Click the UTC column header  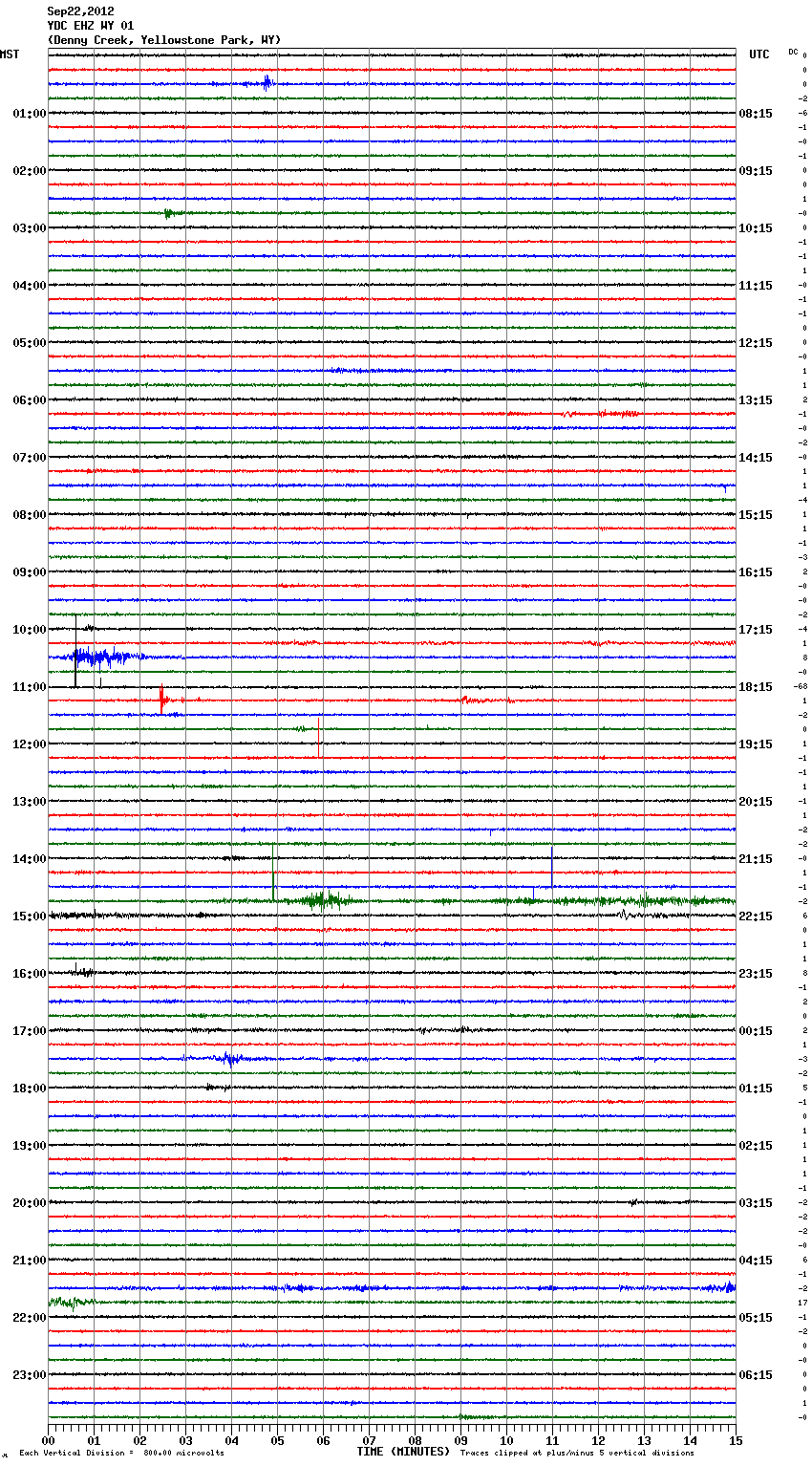(x=759, y=54)
